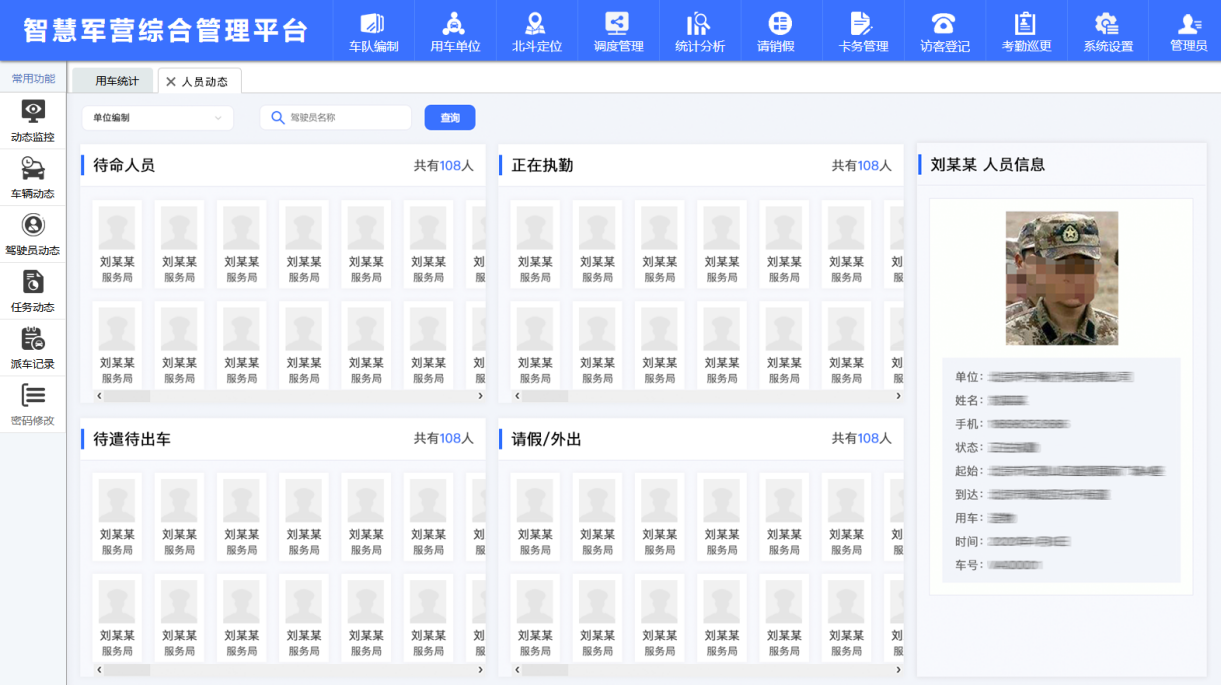
Task: Click the 手机 label in info card
Action: coord(970,424)
